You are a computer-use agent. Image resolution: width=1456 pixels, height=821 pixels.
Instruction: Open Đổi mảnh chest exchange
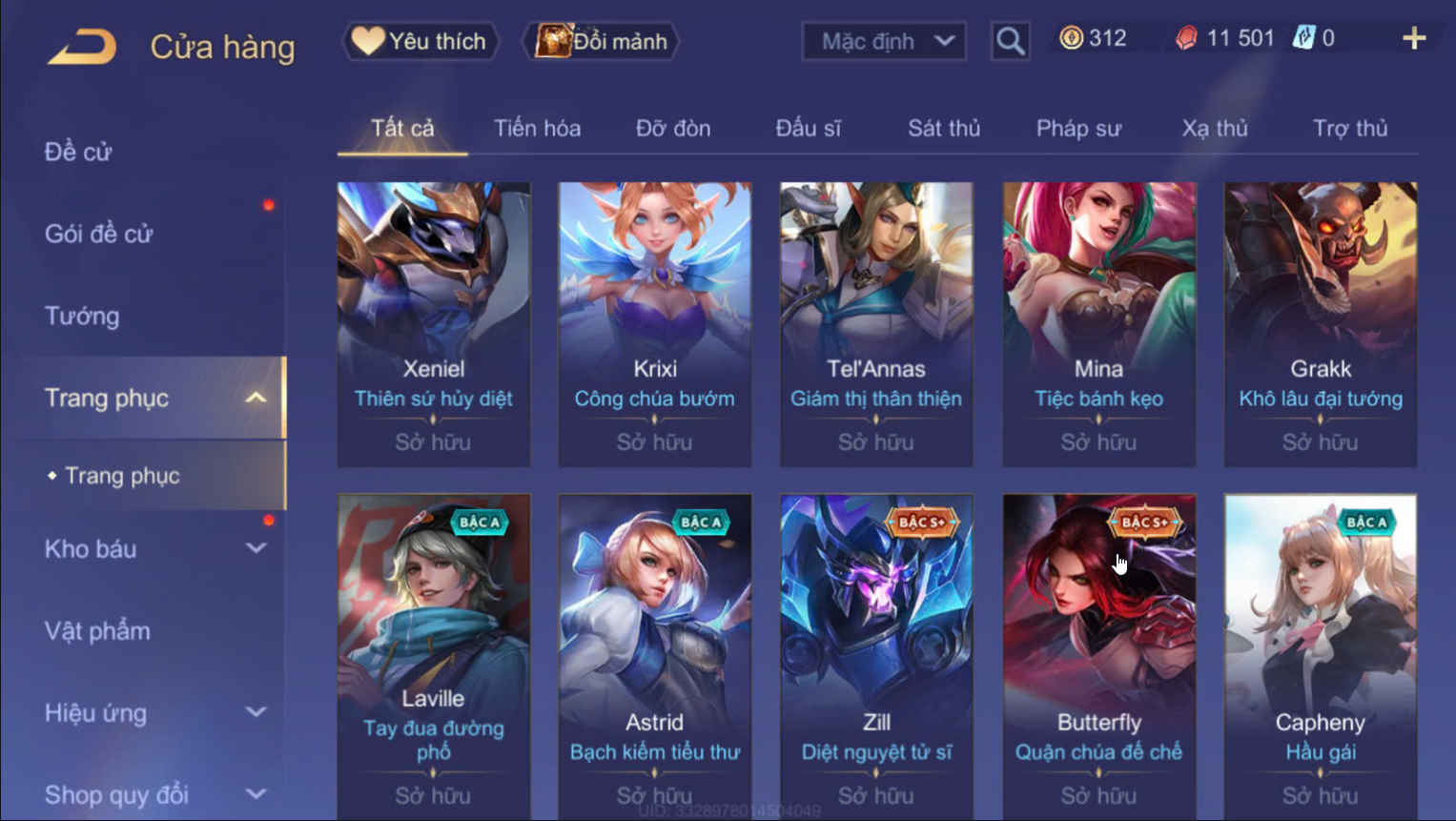point(601,41)
